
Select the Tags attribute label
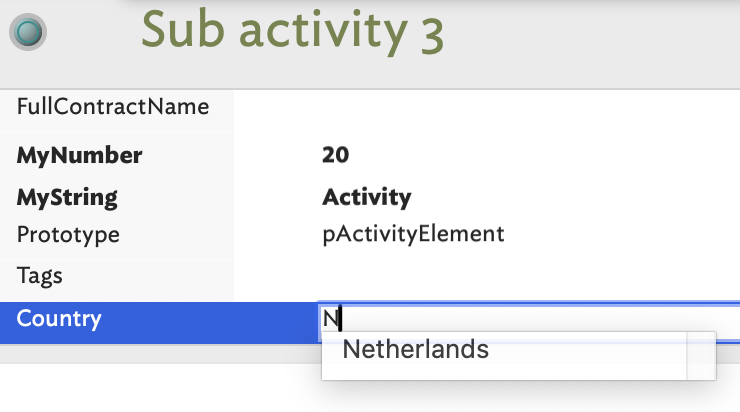click(x=39, y=273)
